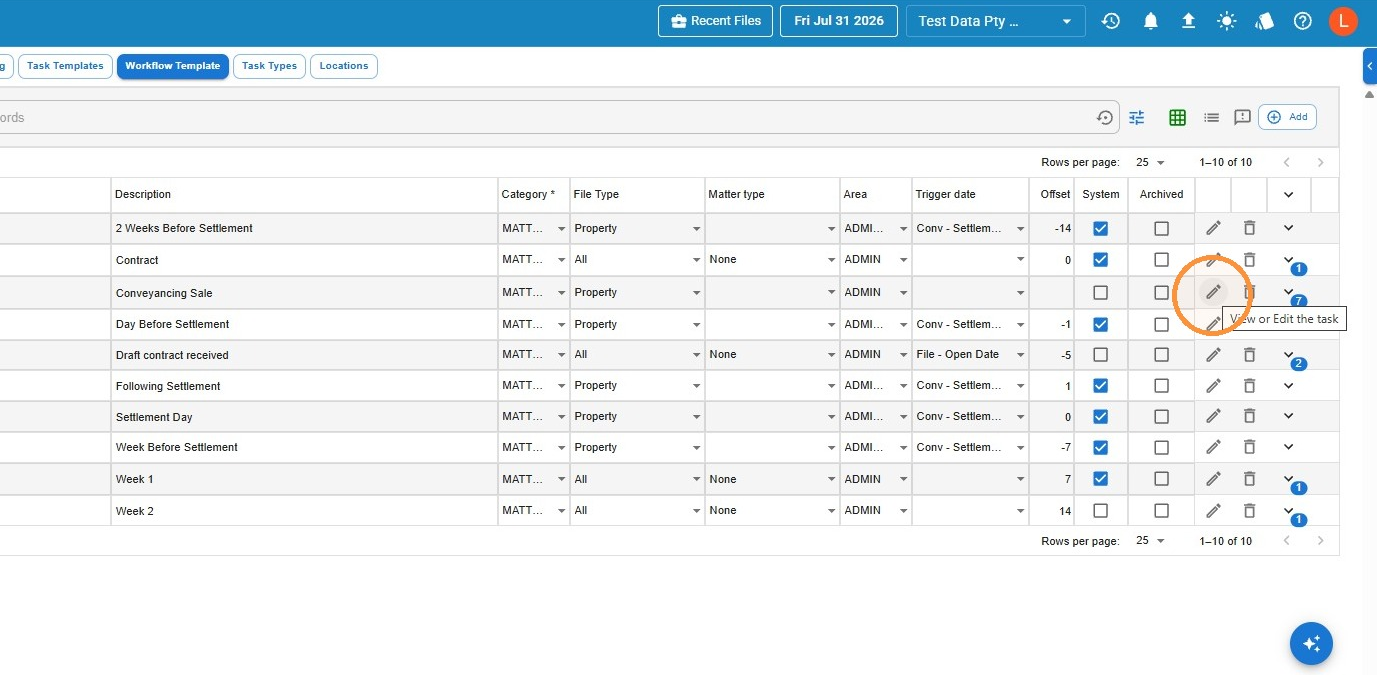Click the Offset value -14 cell

click(x=1052, y=228)
